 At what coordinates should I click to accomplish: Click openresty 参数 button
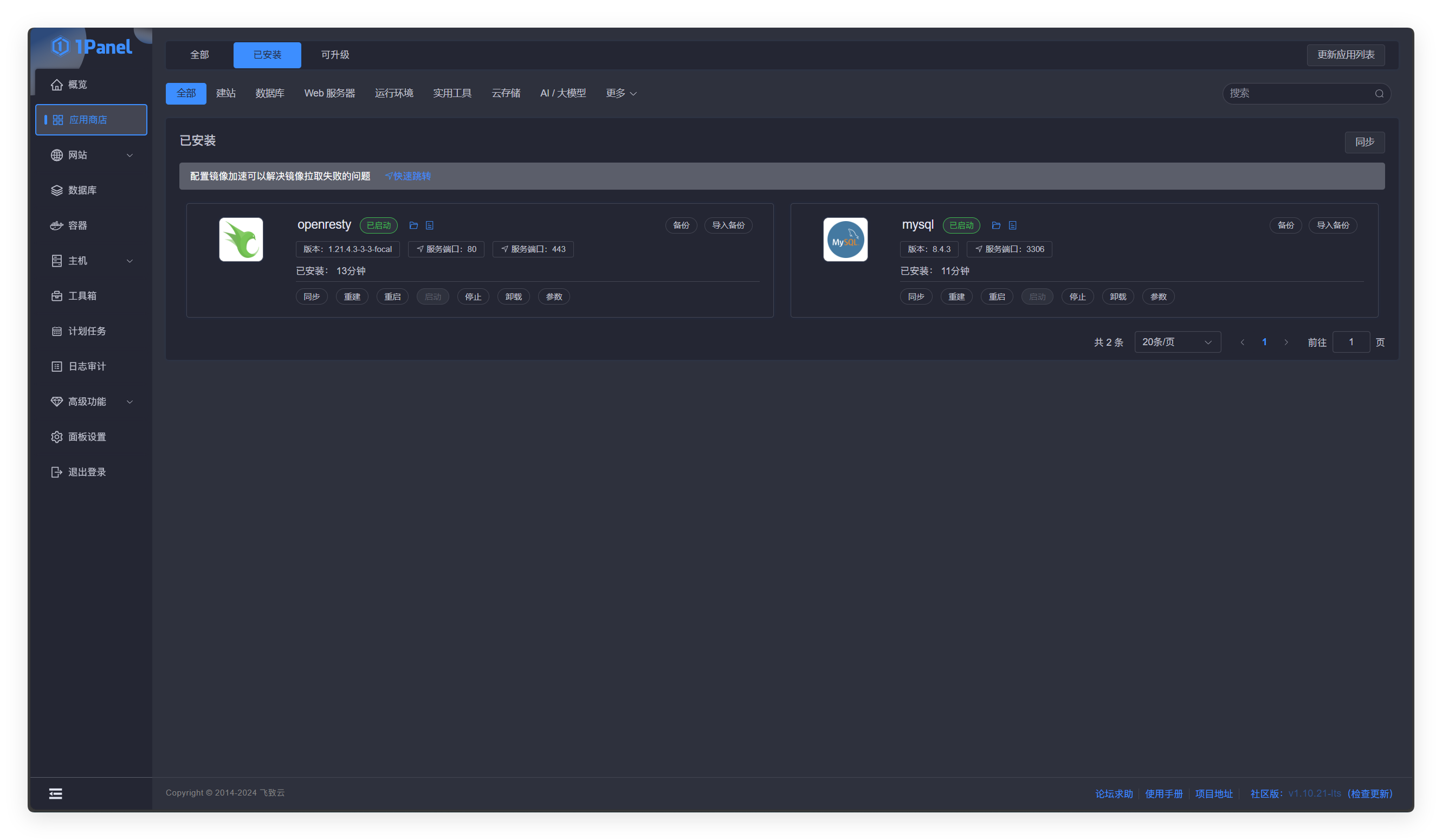pyautogui.click(x=554, y=297)
